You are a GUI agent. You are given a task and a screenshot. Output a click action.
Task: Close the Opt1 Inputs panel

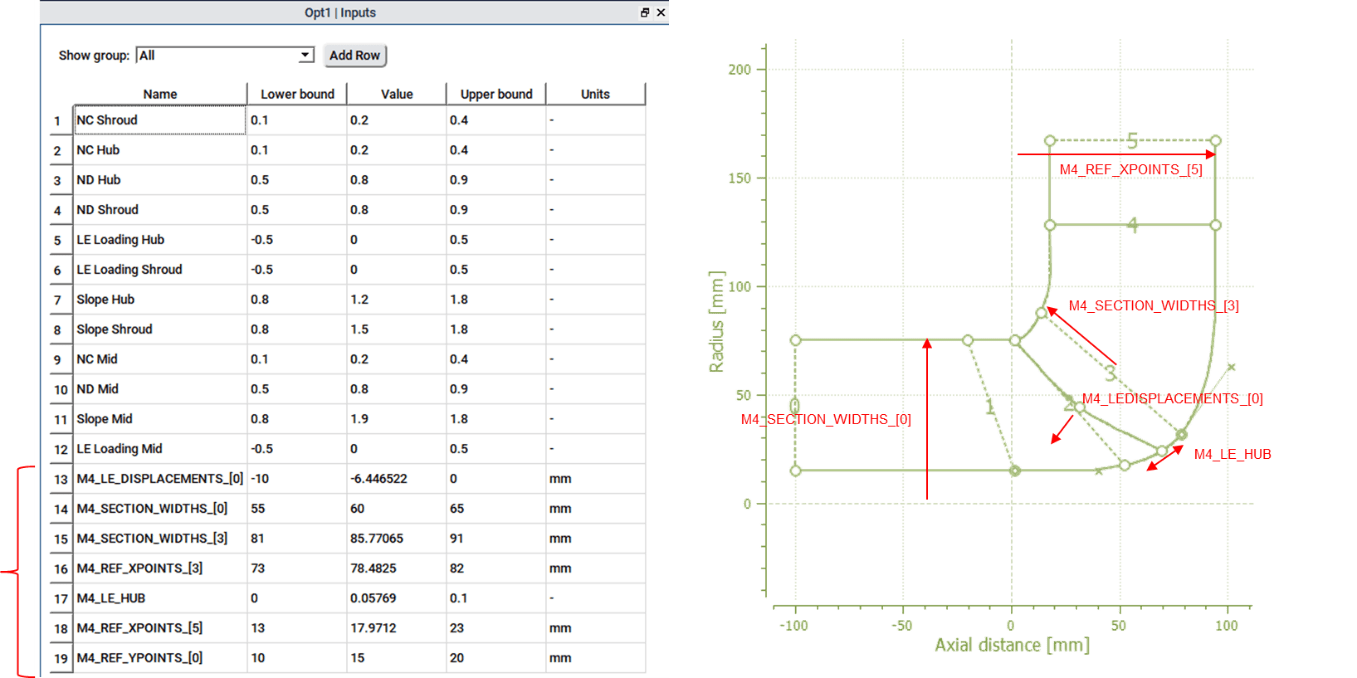coord(660,13)
